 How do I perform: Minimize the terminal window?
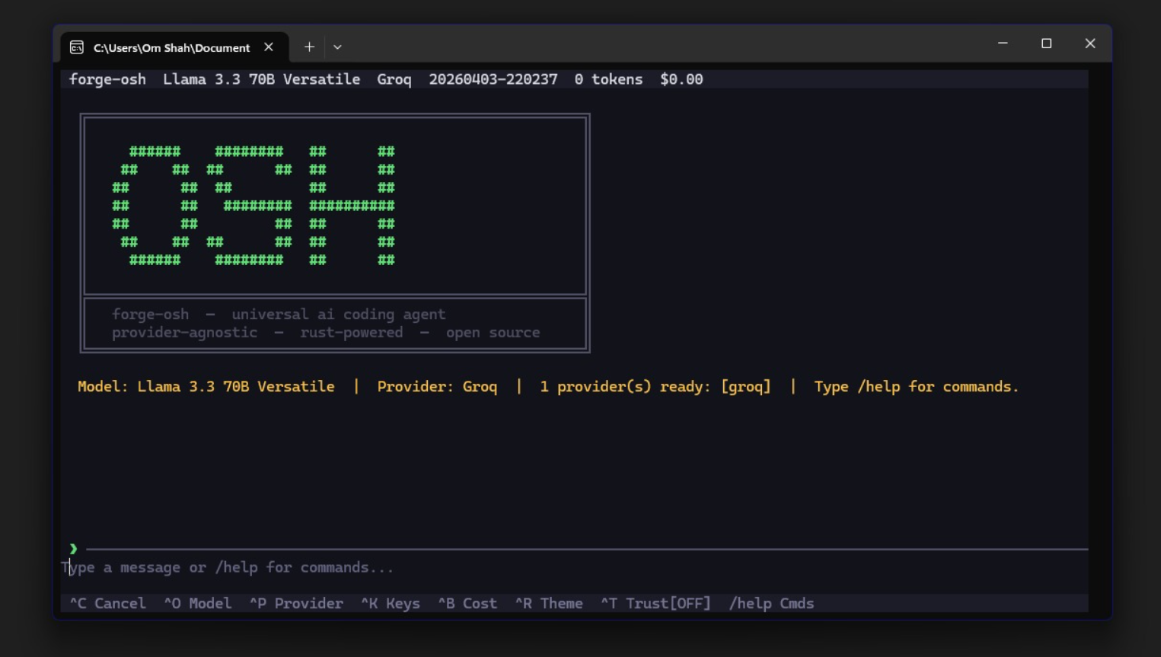(x=1003, y=44)
